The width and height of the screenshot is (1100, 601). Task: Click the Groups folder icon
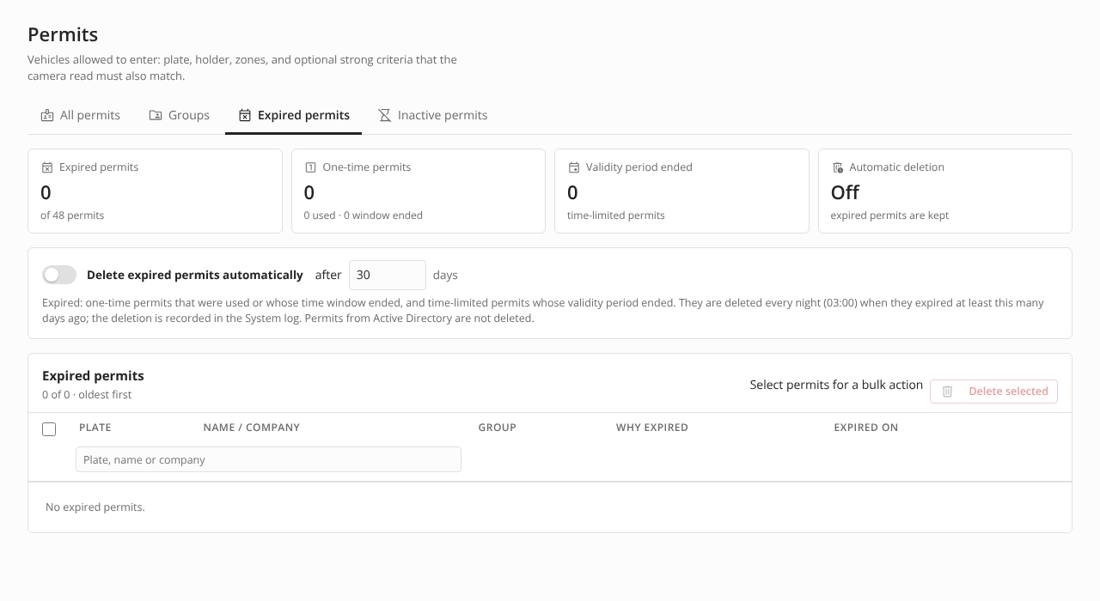click(x=155, y=115)
